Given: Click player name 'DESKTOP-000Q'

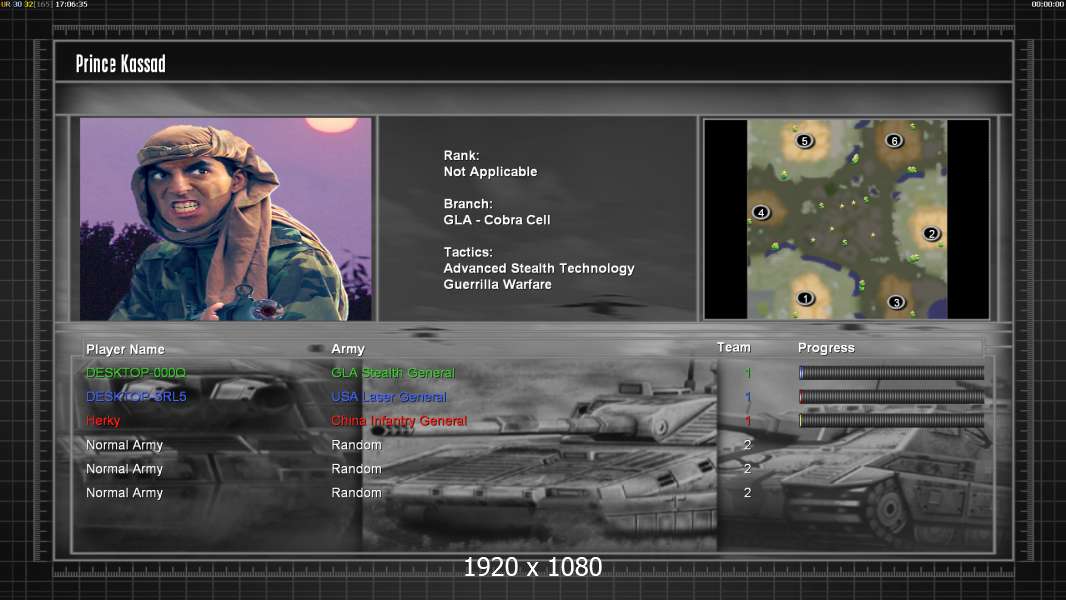Looking at the screenshot, I should click(135, 372).
